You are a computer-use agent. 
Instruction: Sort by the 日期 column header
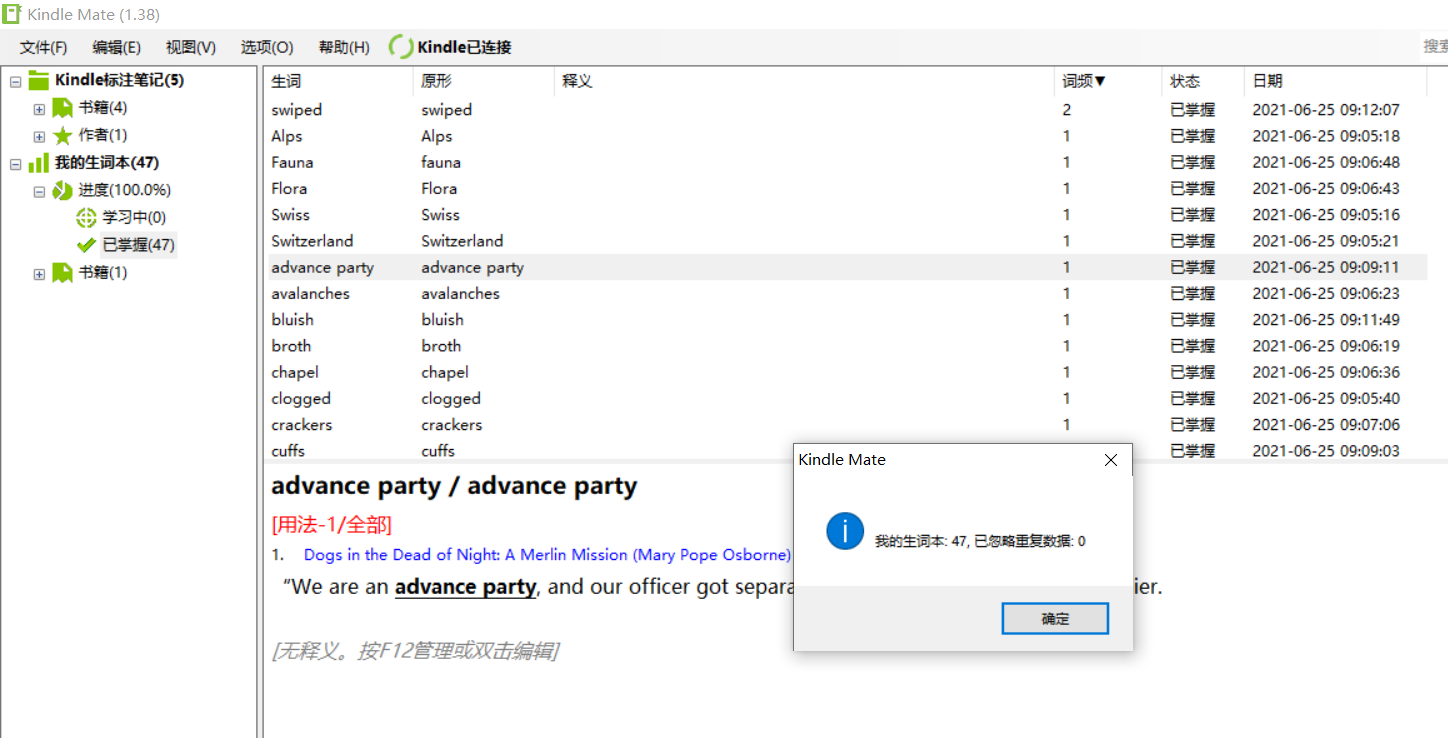pyautogui.click(x=1335, y=81)
